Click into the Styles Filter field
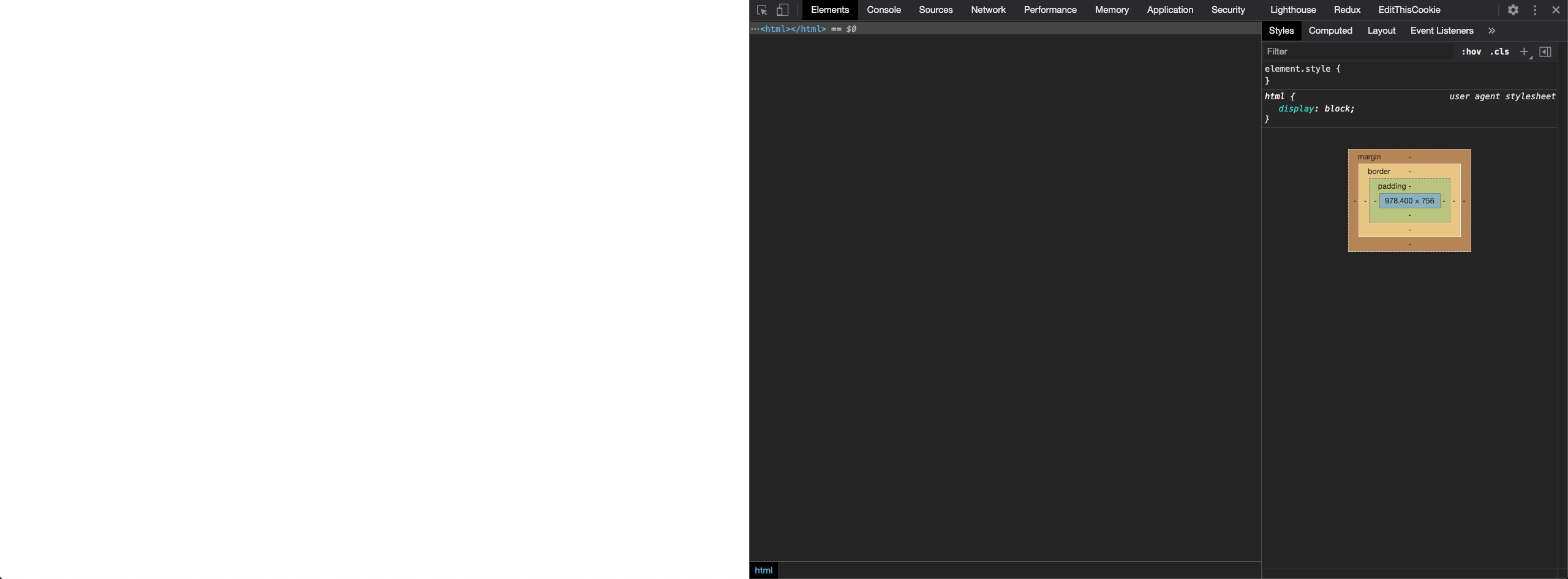 [1357, 52]
